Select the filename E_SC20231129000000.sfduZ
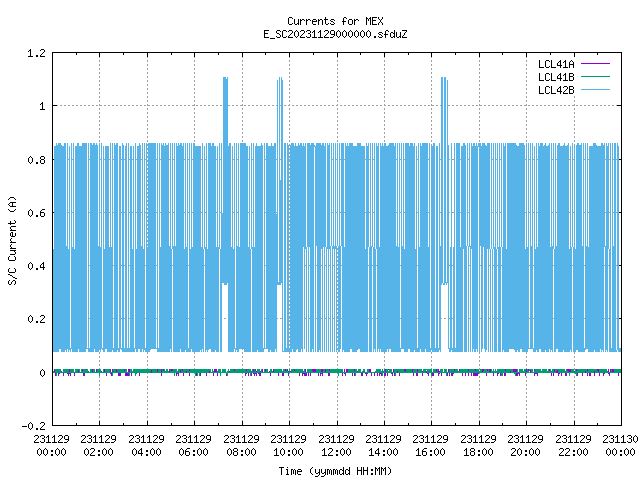 point(335,34)
